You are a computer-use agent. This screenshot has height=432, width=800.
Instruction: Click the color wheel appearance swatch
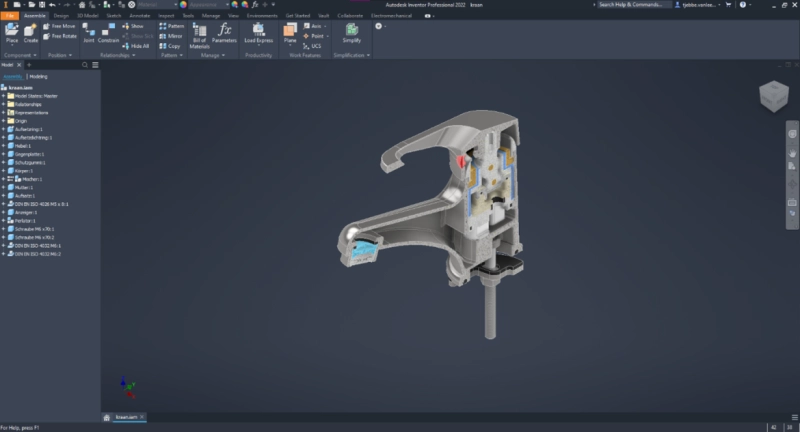pyautogui.click(x=183, y=5)
